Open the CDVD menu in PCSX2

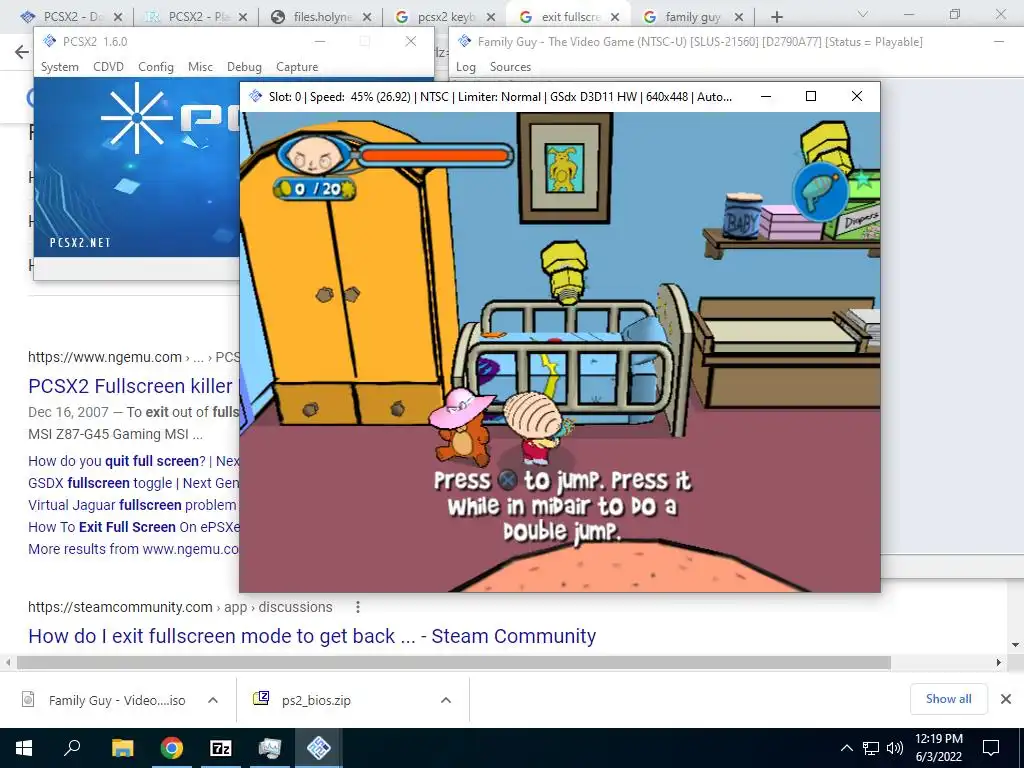(108, 67)
